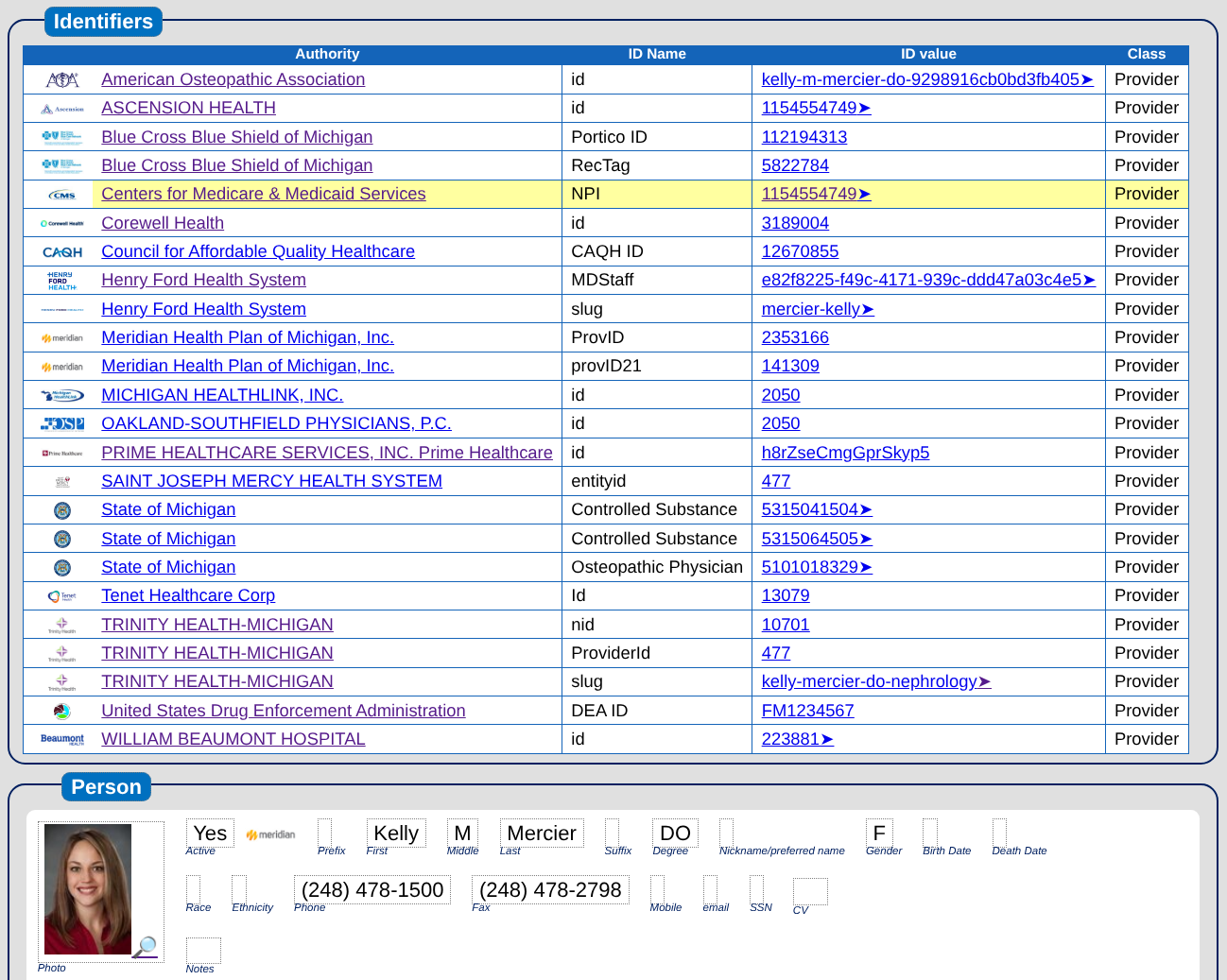Open PRIME HEALTHCARE SERVICES, INC. link
Image resolution: width=1227 pixels, height=980 pixels.
click(327, 453)
